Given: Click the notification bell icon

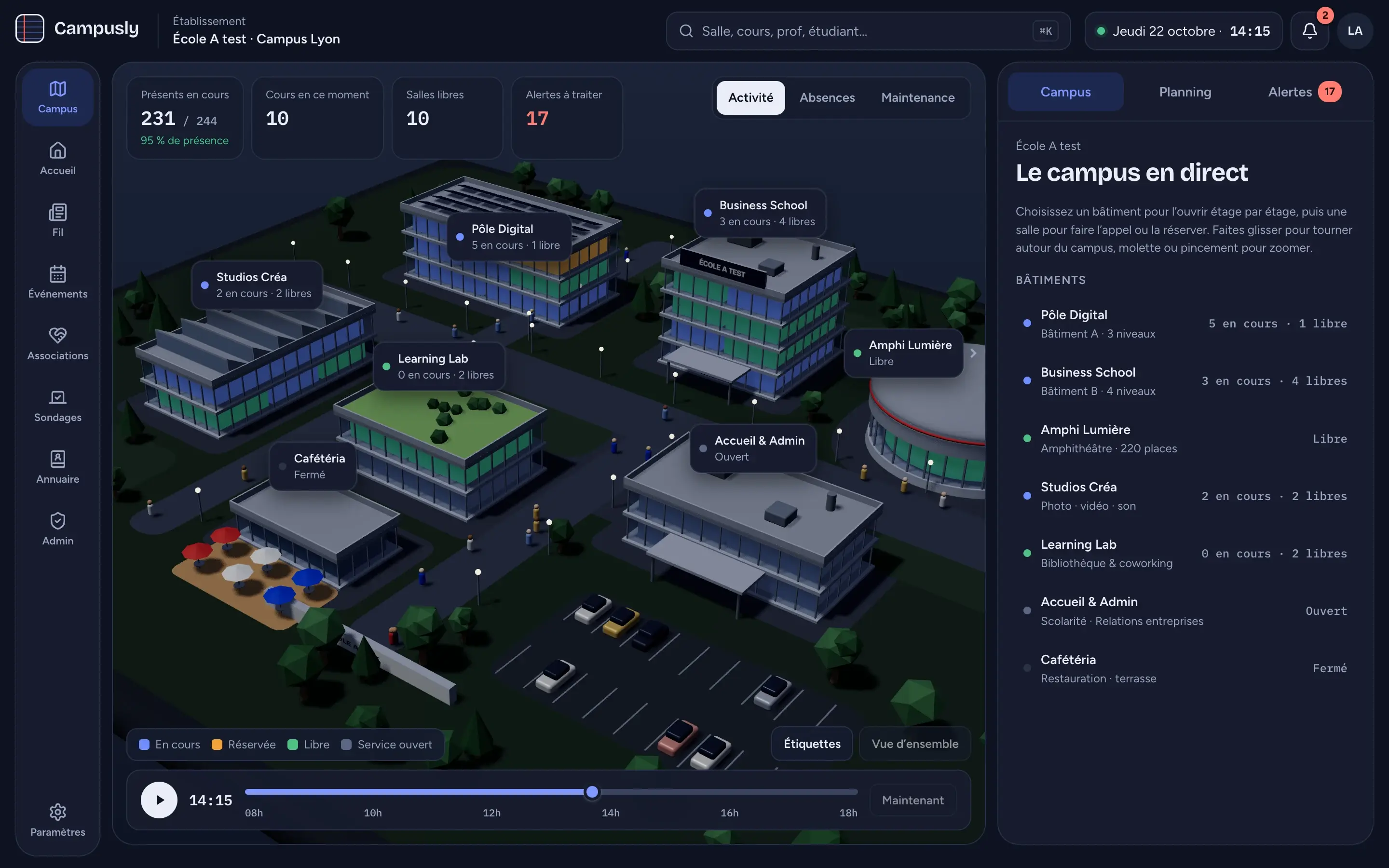Looking at the screenshot, I should [1309, 30].
